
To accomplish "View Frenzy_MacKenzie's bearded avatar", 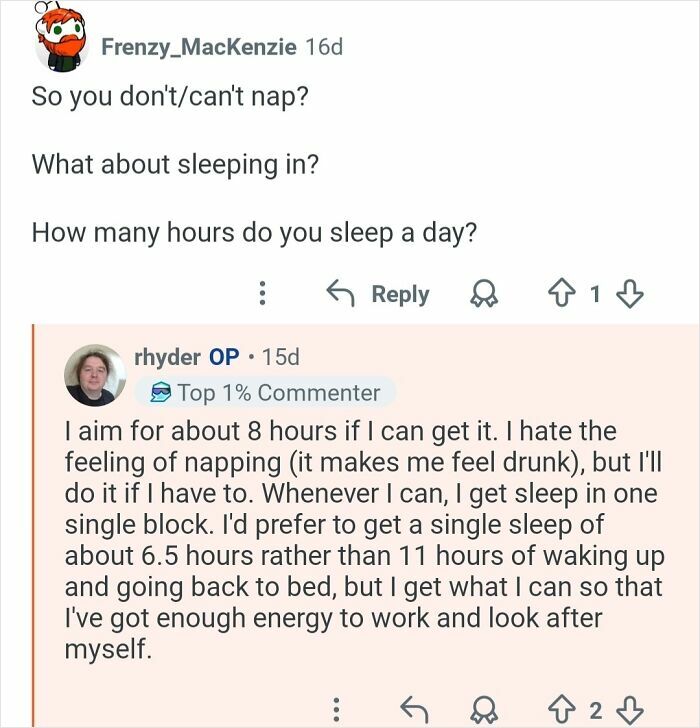I will pos(63,42).
